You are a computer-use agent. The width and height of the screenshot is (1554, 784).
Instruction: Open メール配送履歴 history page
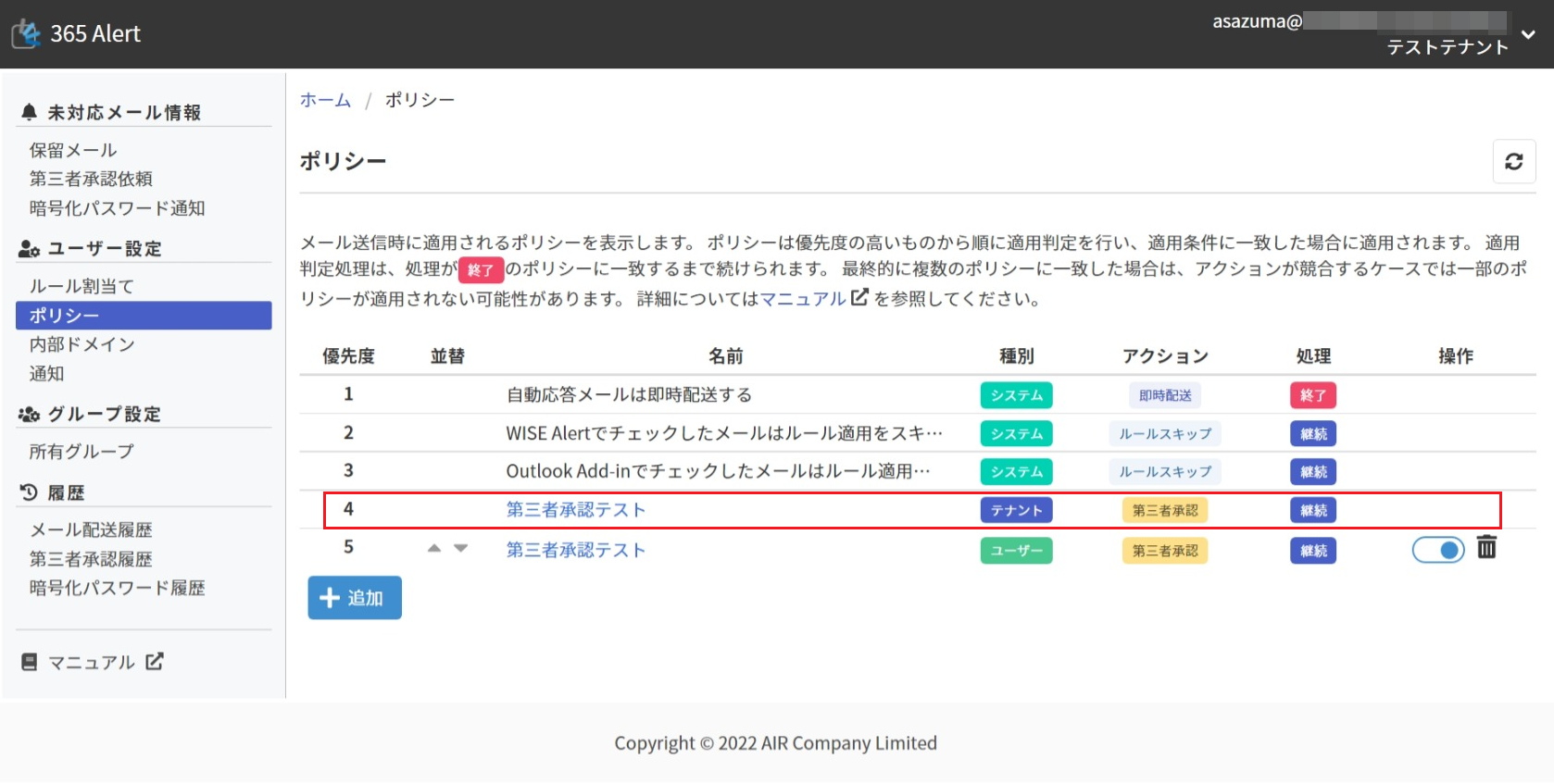[x=91, y=529]
